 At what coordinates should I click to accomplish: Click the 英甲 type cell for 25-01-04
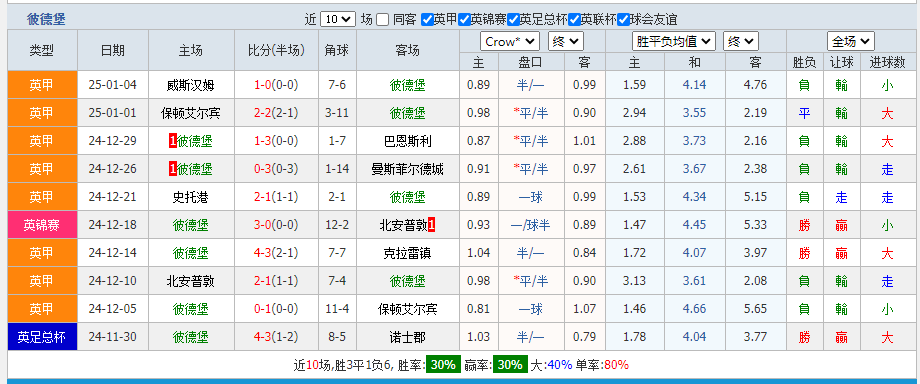coord(42,85)
